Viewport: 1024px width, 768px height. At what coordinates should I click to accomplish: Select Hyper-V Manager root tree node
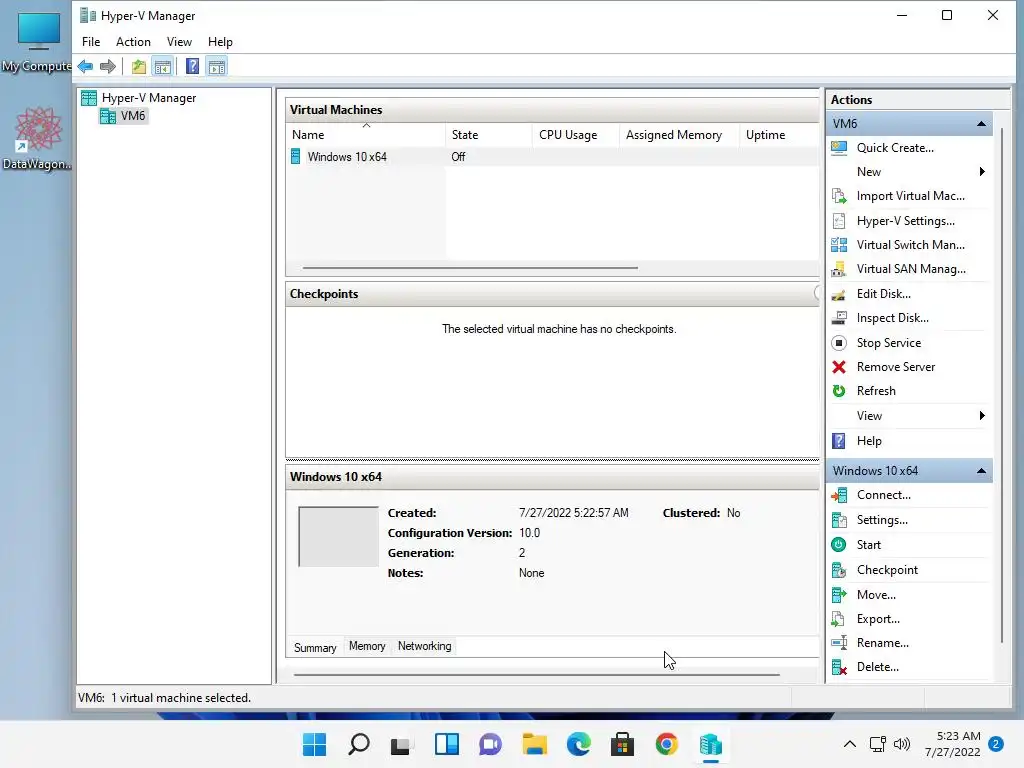(x=148, y=98)
